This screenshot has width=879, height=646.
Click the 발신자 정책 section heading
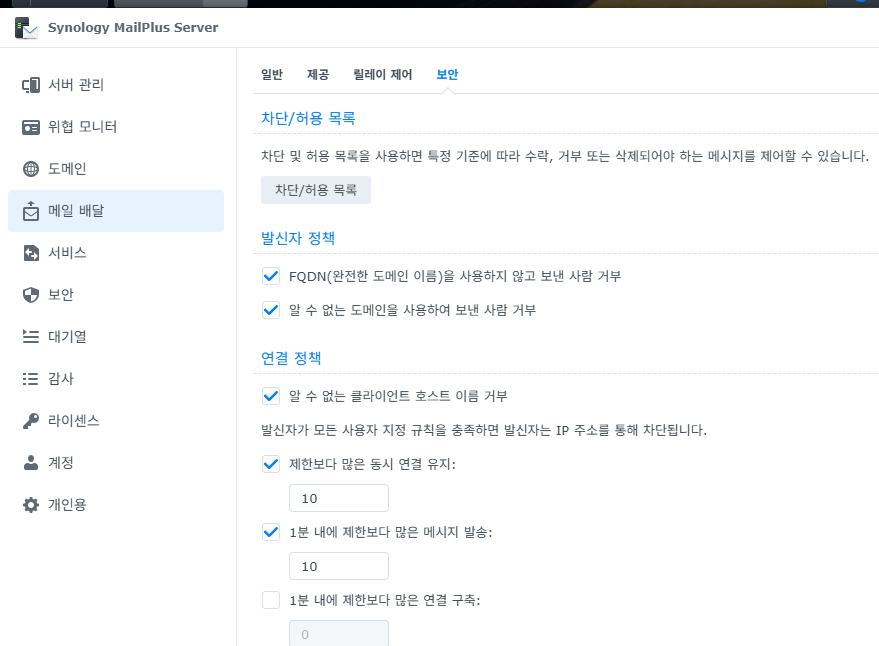point(298,238)
